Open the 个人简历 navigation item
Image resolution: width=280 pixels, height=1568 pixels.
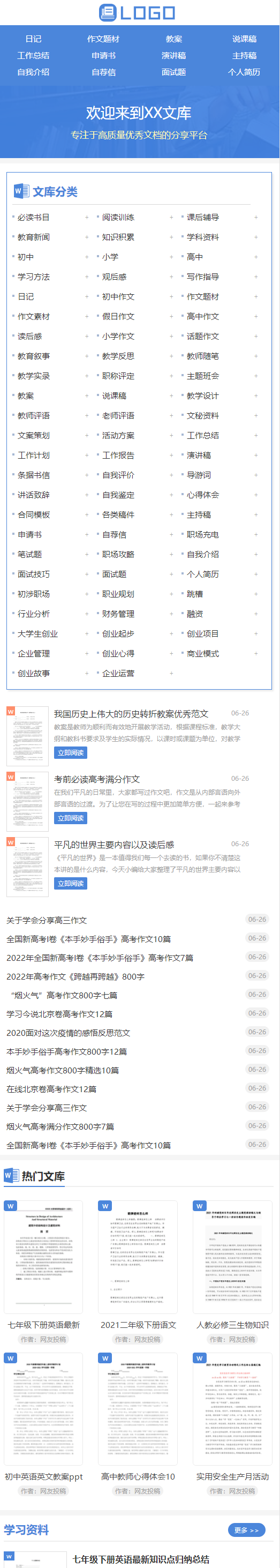(244, 72)
